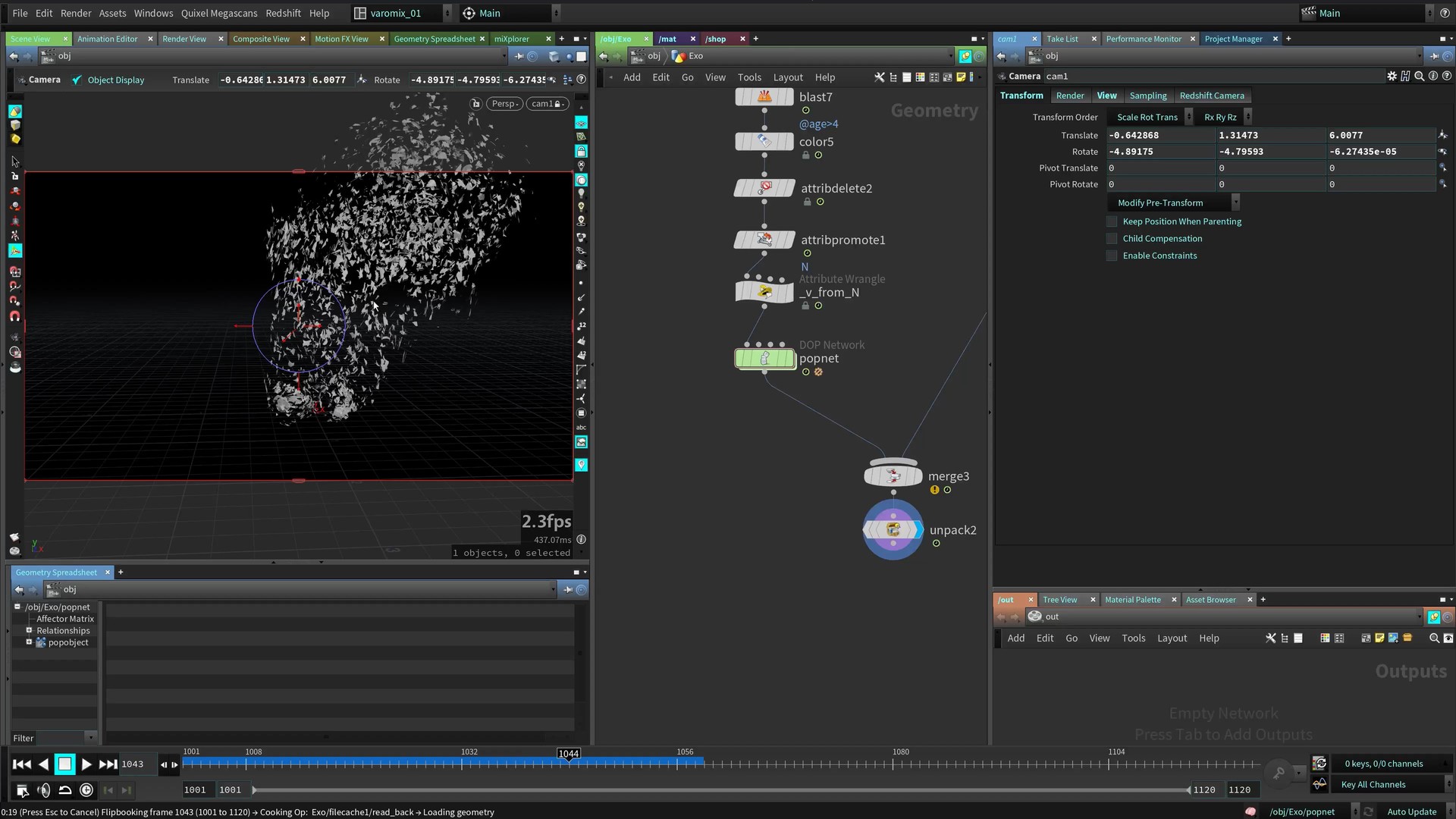Screen dimensions: 1456x819
Task: Click the popnet DOP Network node icon
Action: click(x=764, y=359)
